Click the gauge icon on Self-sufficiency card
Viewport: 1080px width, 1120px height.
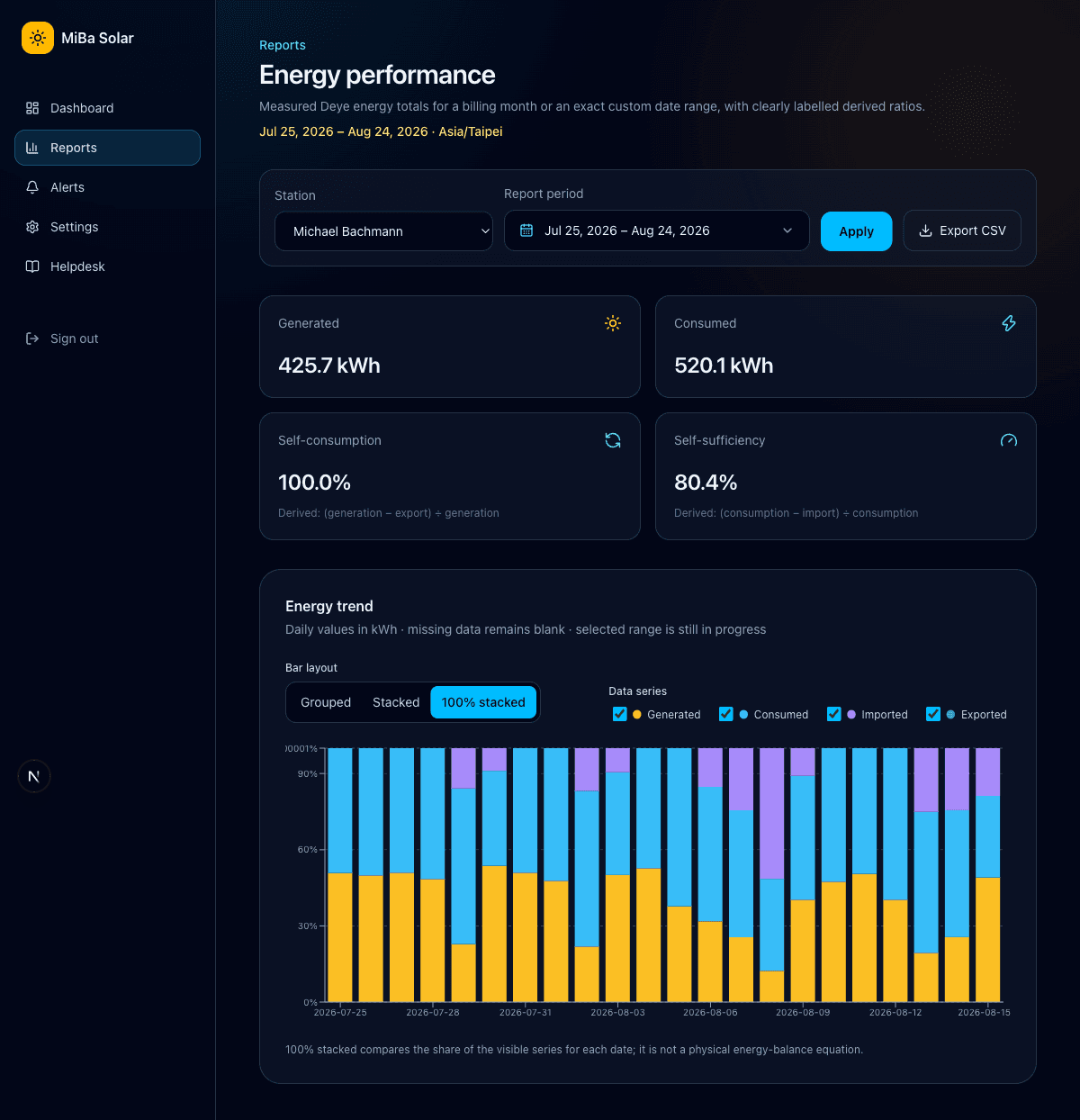pos(1009,440)
